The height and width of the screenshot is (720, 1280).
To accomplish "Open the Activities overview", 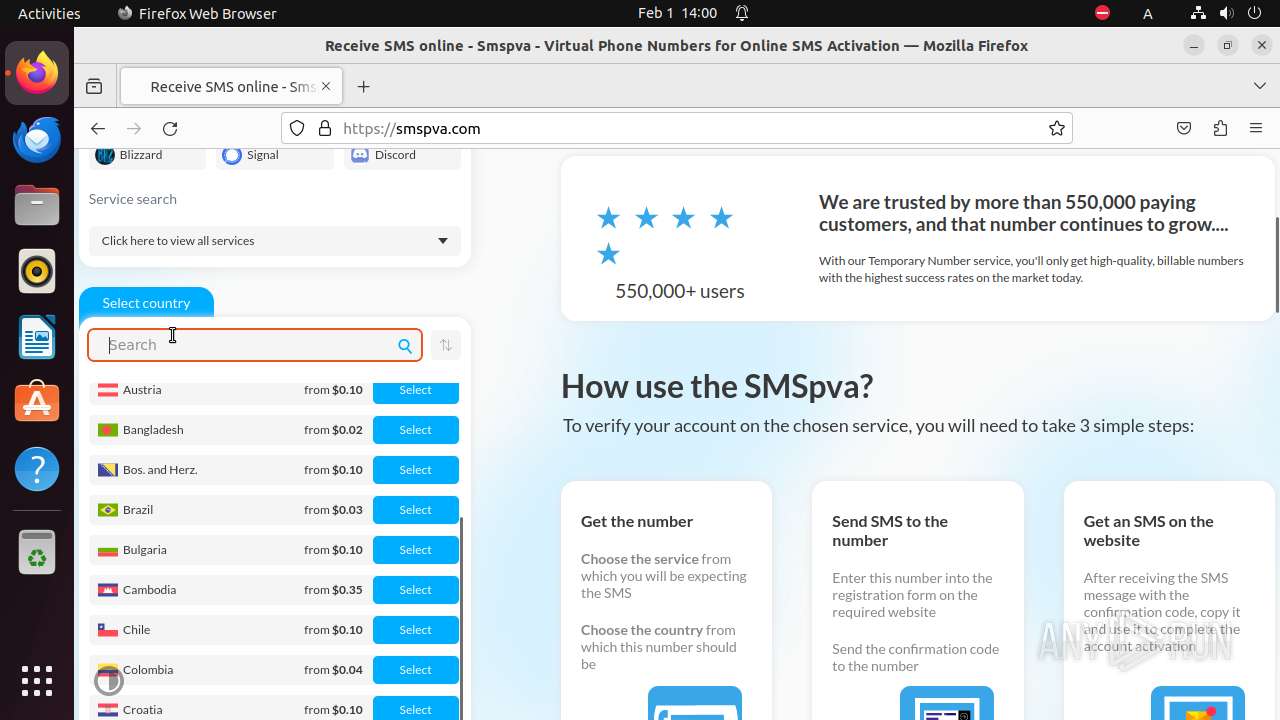I will 49,13.
